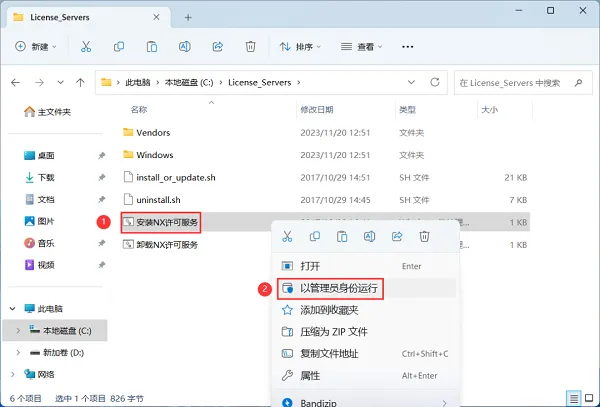
Task: Open the three-dot more options menu
Action: click(x=408, y=47)
